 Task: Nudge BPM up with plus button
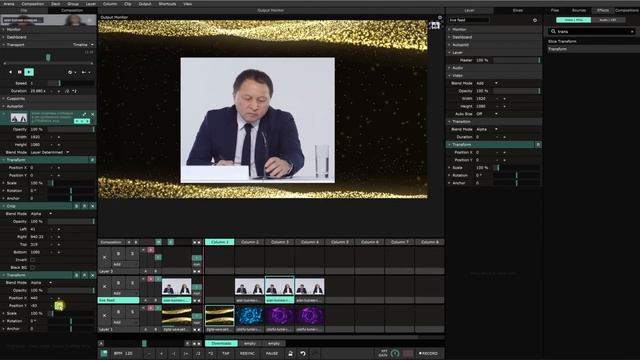tap(161, 353)
